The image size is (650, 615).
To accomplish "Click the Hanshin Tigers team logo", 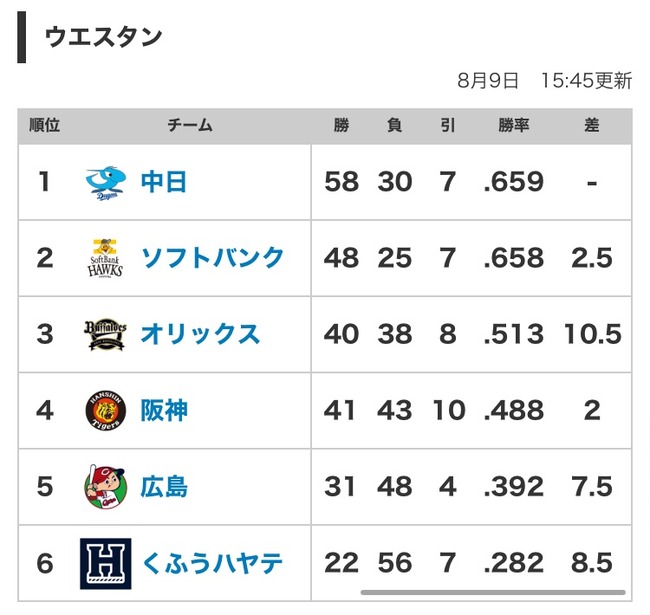I will 106,411.
